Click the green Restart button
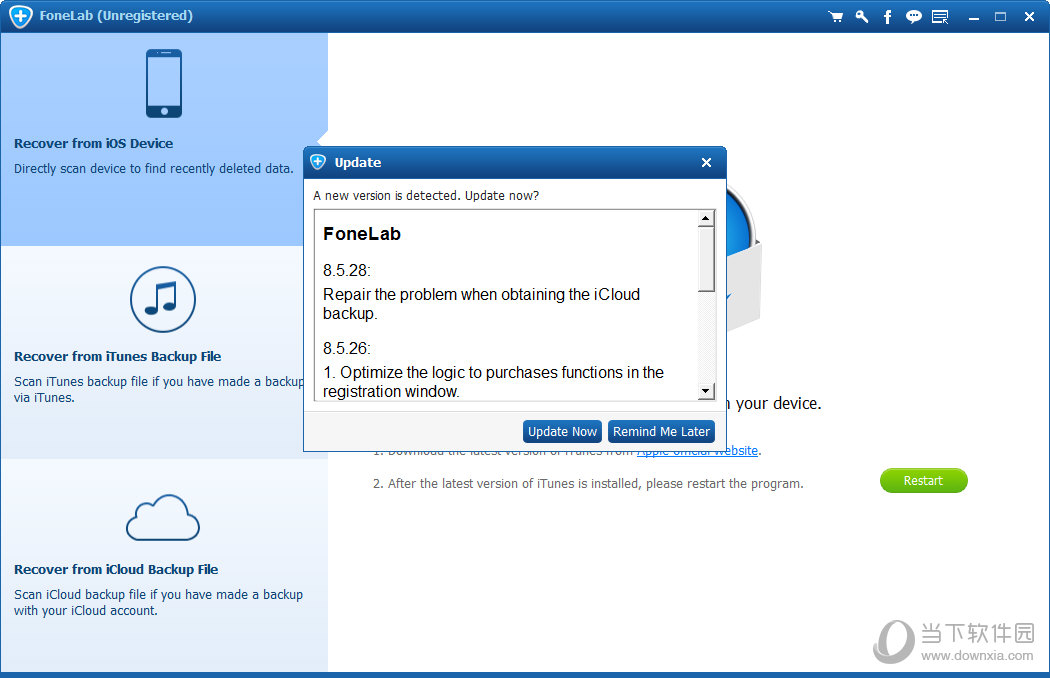This screenshot has width=1050, height=678. pos(923,480)
